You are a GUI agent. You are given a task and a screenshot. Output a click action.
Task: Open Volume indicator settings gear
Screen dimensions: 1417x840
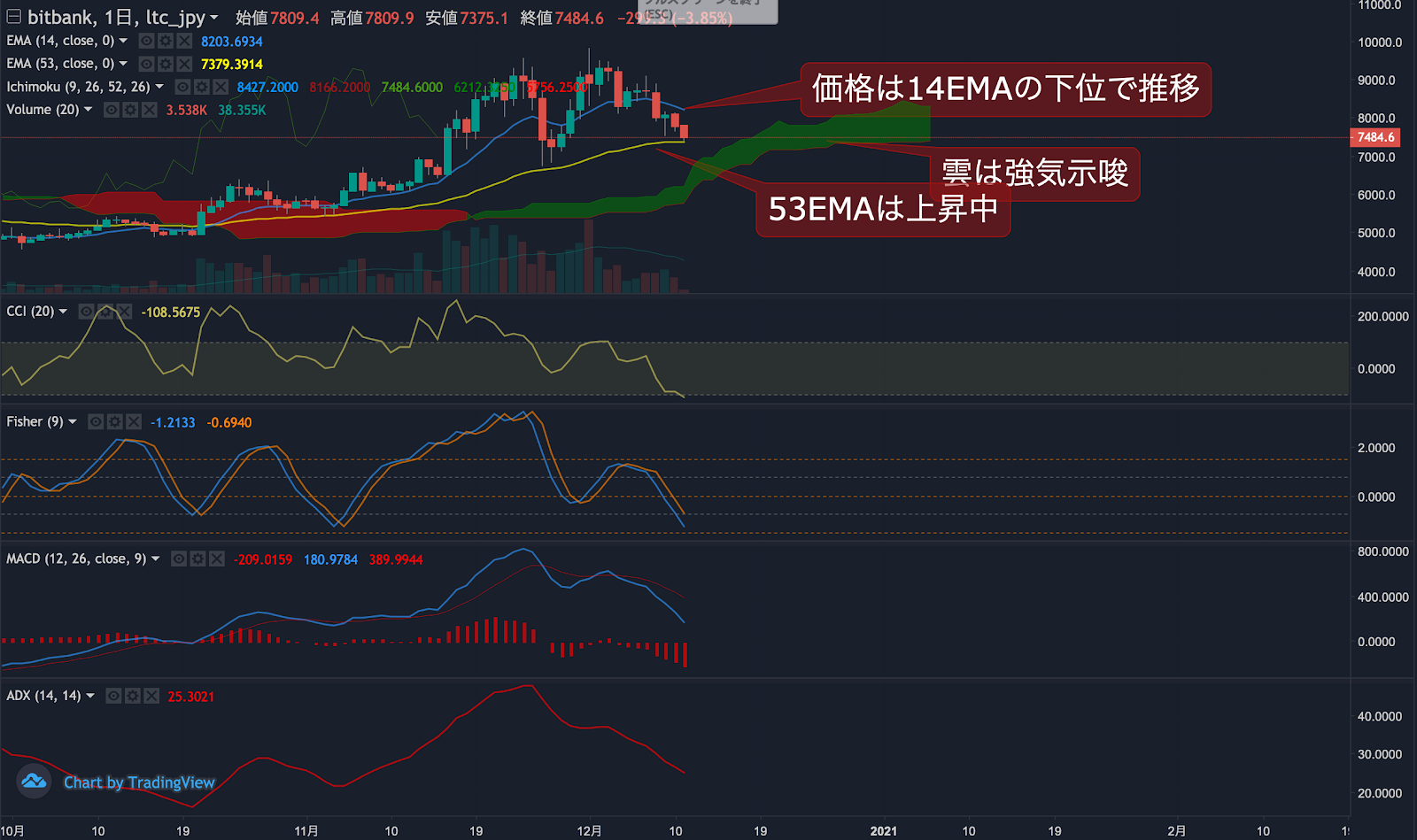pos(130,110)
